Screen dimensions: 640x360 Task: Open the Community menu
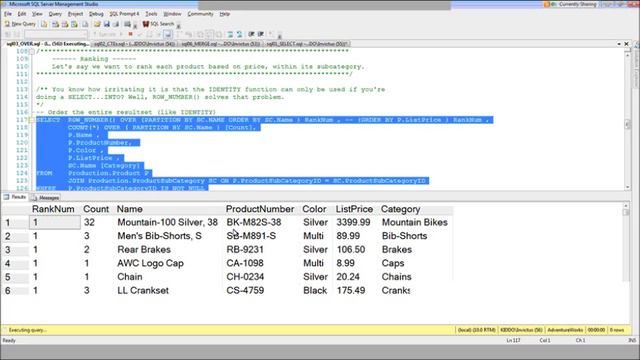[x=200, y=14]
